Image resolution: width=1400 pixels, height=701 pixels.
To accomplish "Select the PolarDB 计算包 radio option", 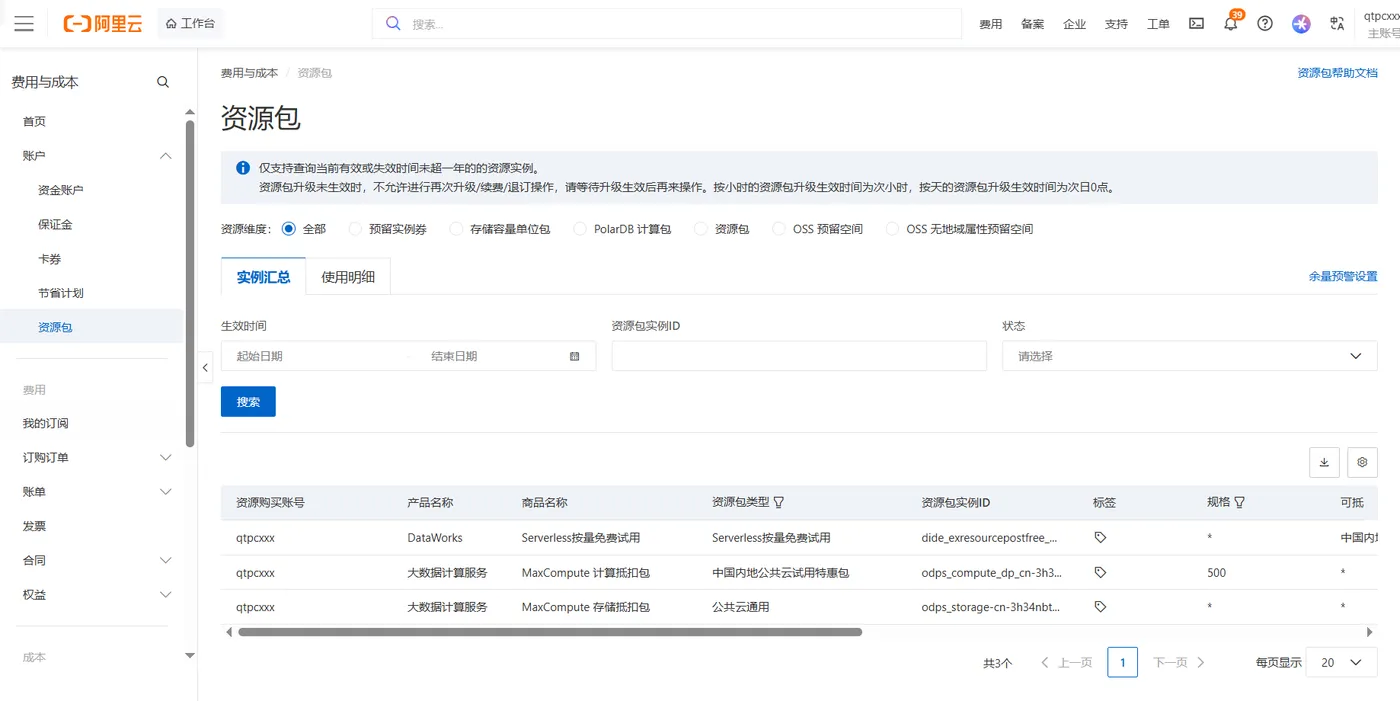I will pos(580,229).
